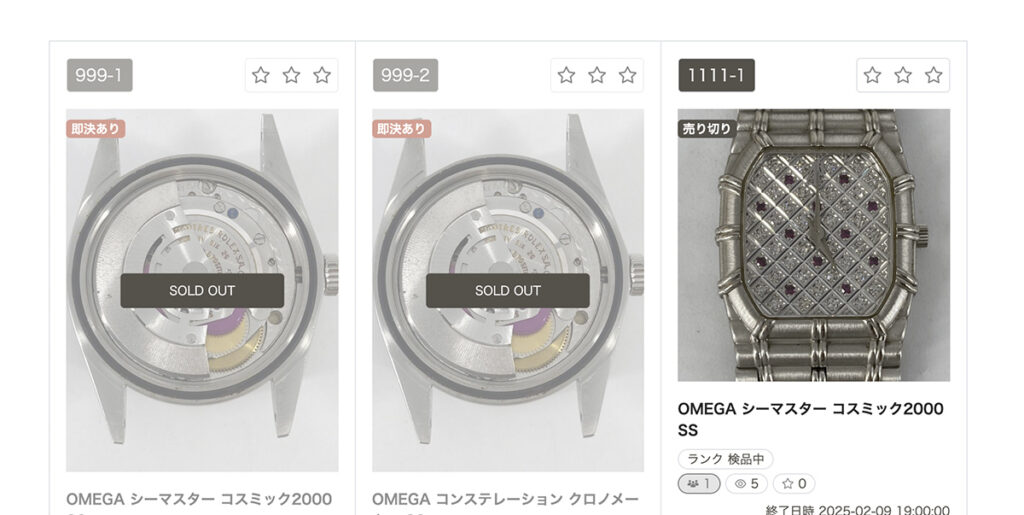Click the 1111-1 lot number badge

point(716,75)
